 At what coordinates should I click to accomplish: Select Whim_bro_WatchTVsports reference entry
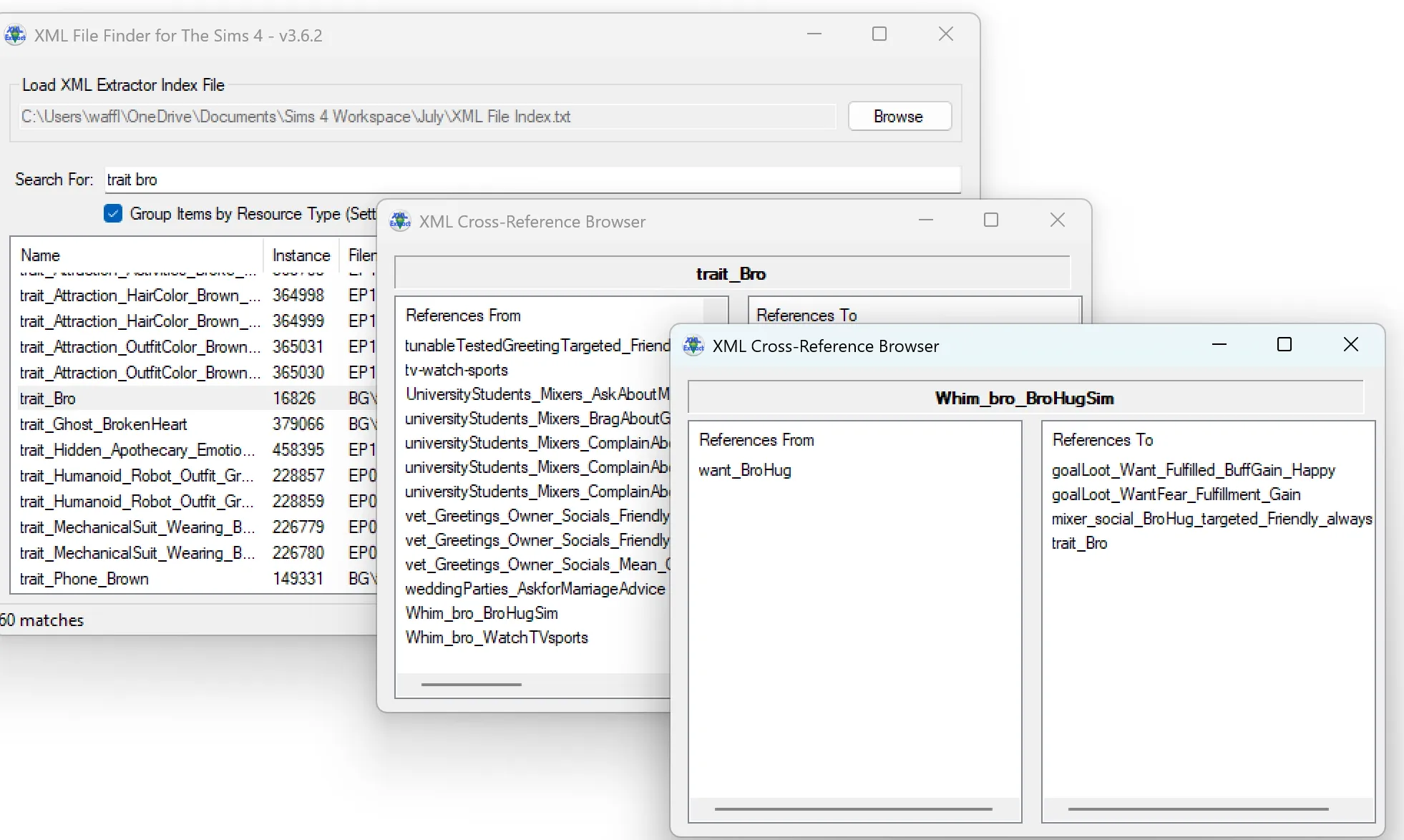coord(497,638)
